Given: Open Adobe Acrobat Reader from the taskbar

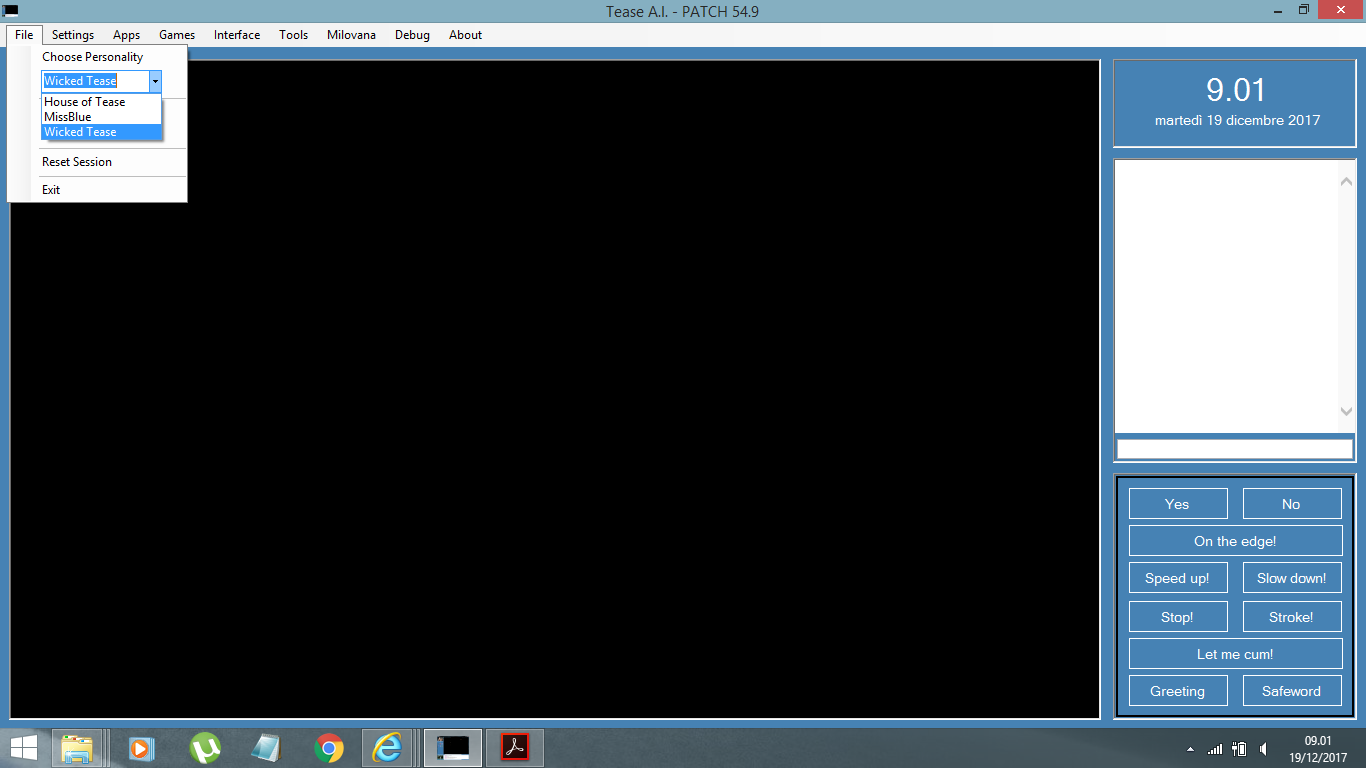Looking at the screenshot, I should [515, 748].
